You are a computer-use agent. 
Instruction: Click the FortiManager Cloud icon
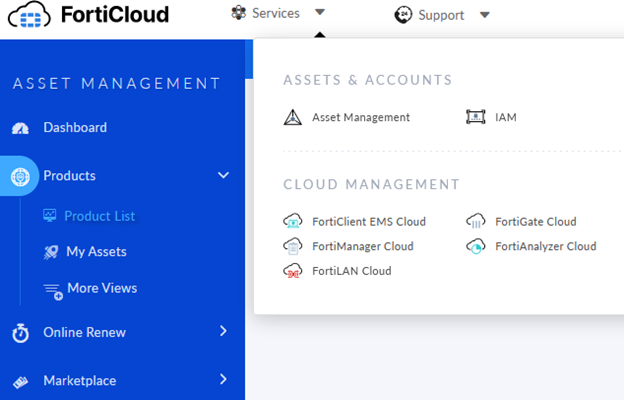coord(292,246)
